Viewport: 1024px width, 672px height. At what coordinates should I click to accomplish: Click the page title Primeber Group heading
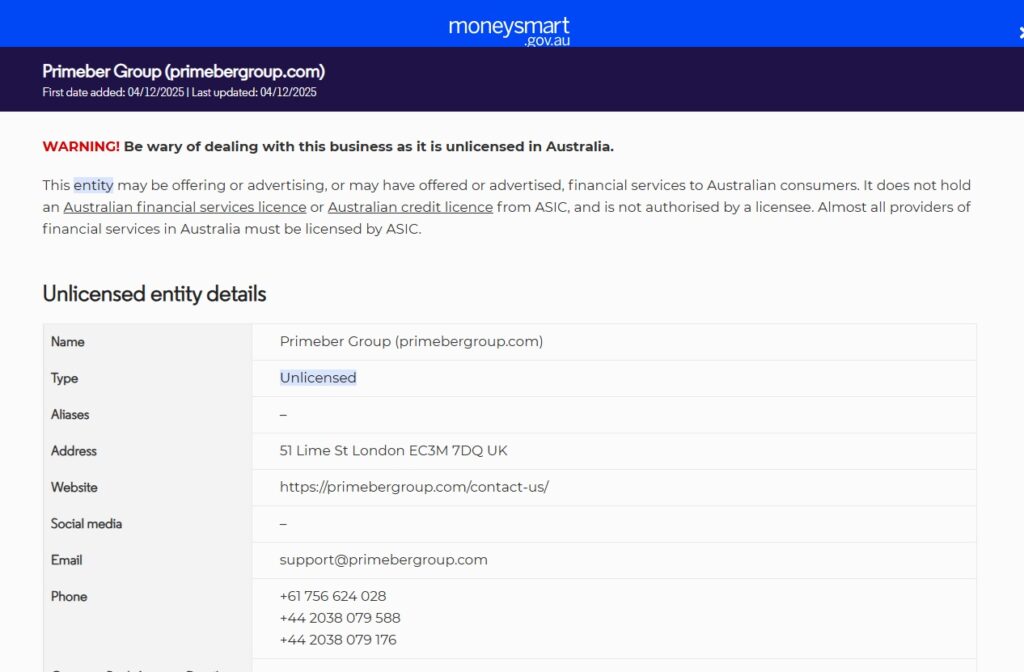[183, 72]
